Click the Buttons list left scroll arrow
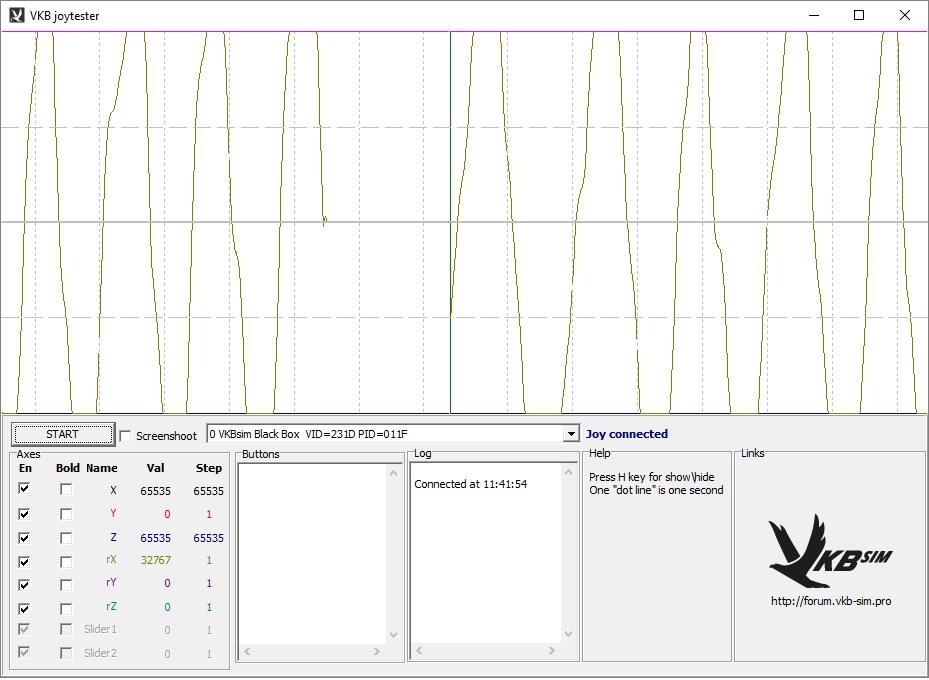929x680 pixels. click(x=247, y=652)
